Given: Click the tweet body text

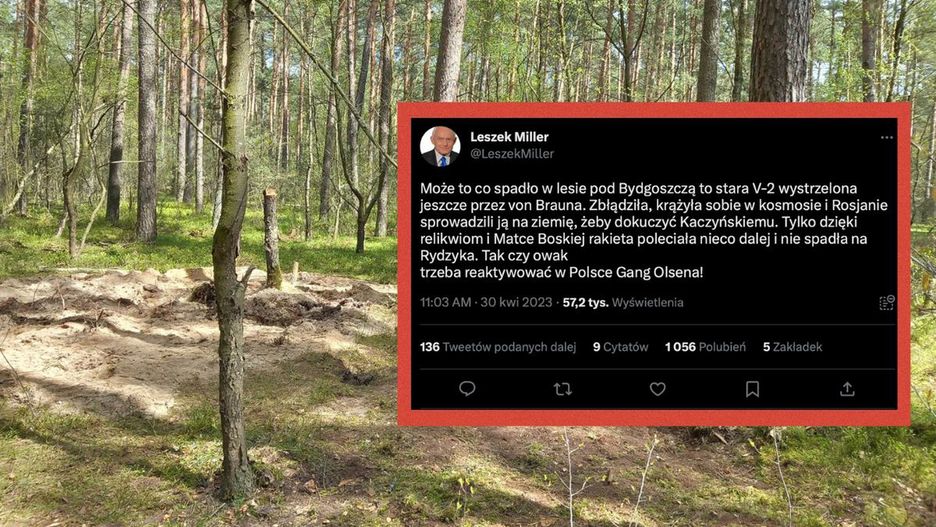Looking at the screenshot, I should coord(654,230).
